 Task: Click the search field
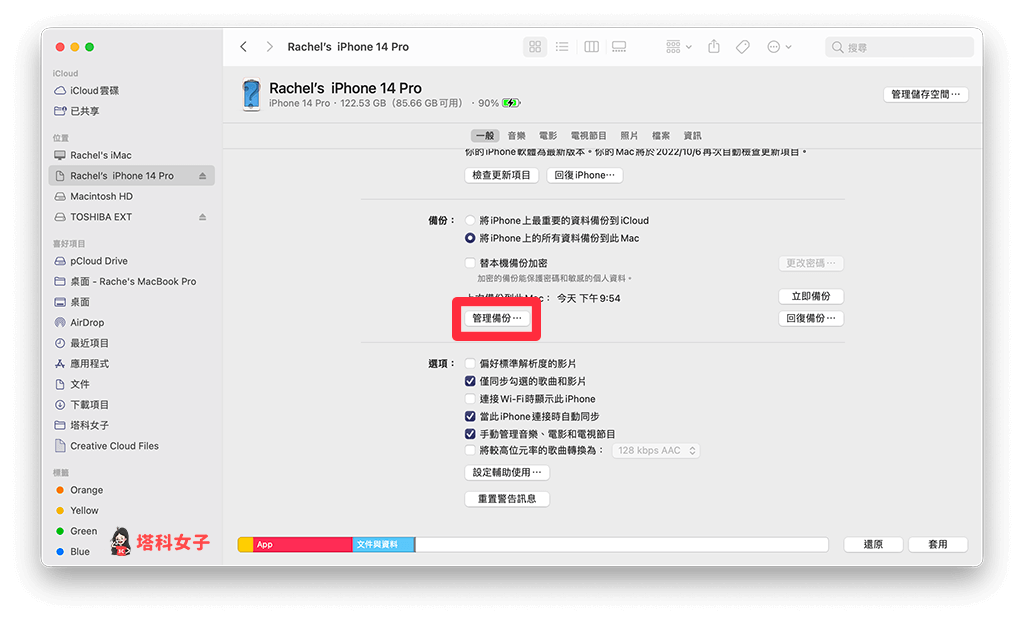pyautogui.click(x=899, y=47)
